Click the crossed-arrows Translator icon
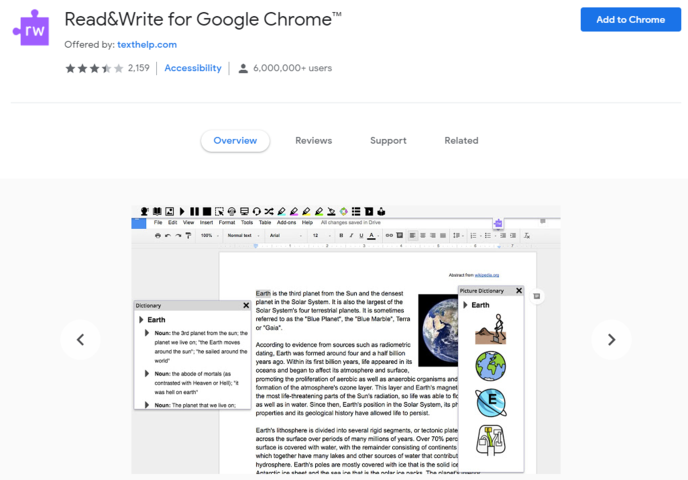The height and width of the screenshot is (480, 688). click(x=269, y=211)
